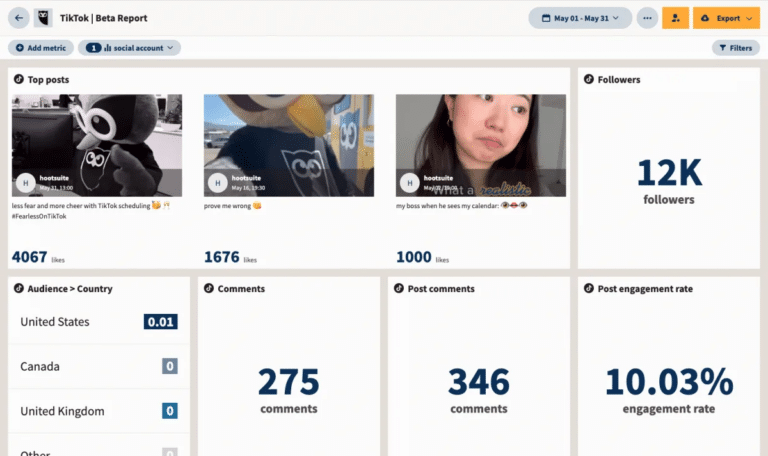This screenshot has height=456, width=768.
Task: Select the Canada country row
Action: (x=98, y=367)
